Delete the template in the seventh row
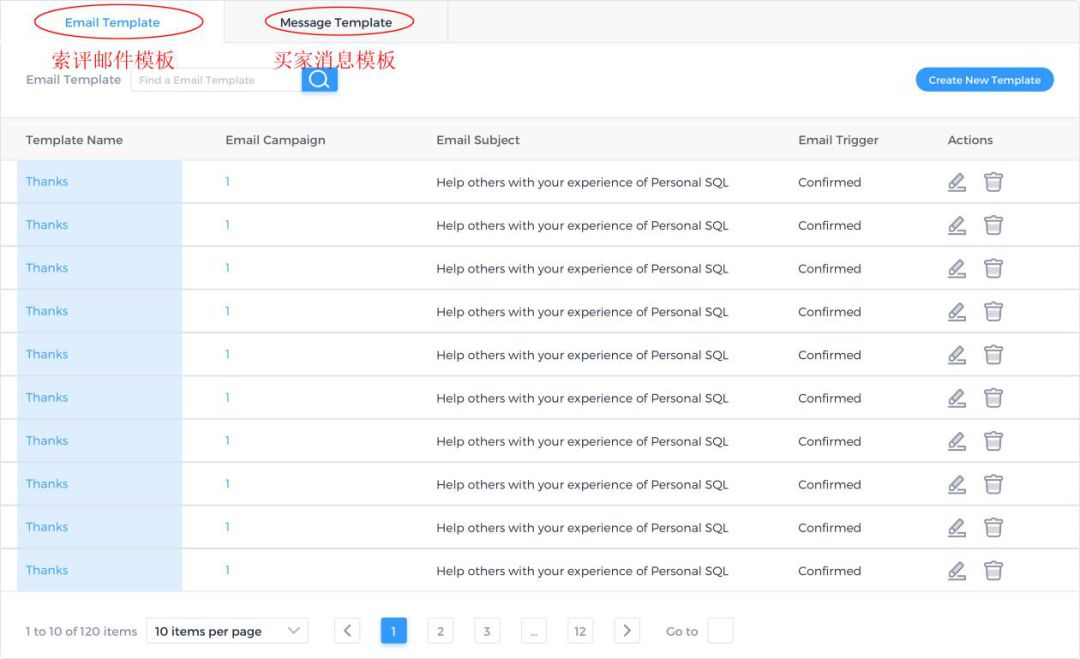The image size is (1080, 659). click(x=993, y=441)
